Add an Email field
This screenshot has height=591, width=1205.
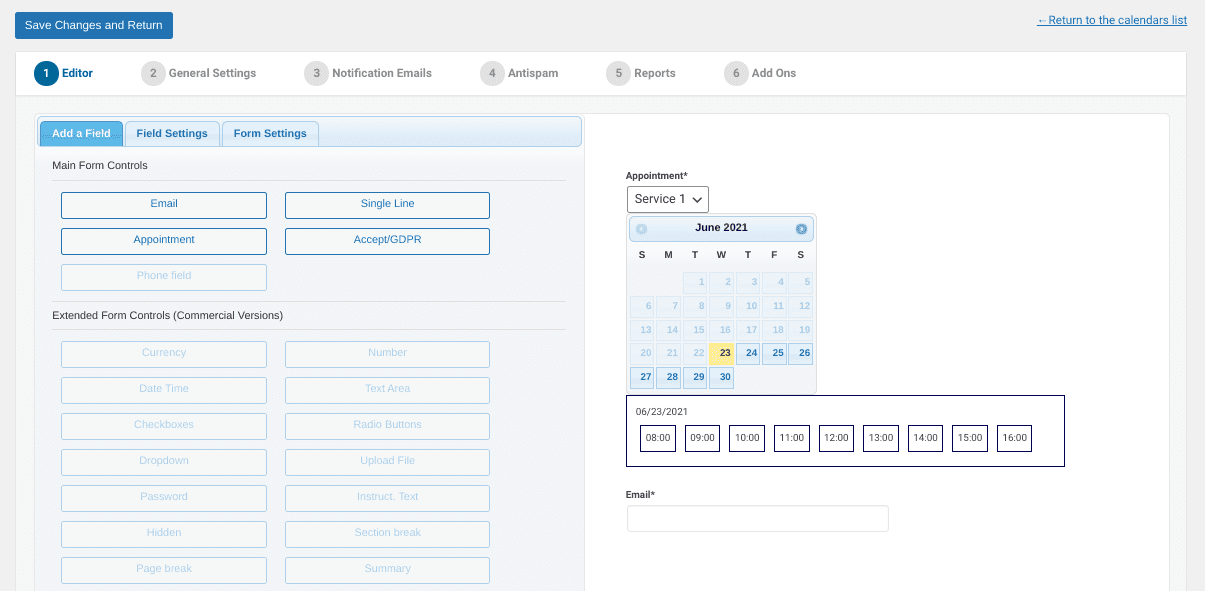pyautogui.click(x=164, y=205)
